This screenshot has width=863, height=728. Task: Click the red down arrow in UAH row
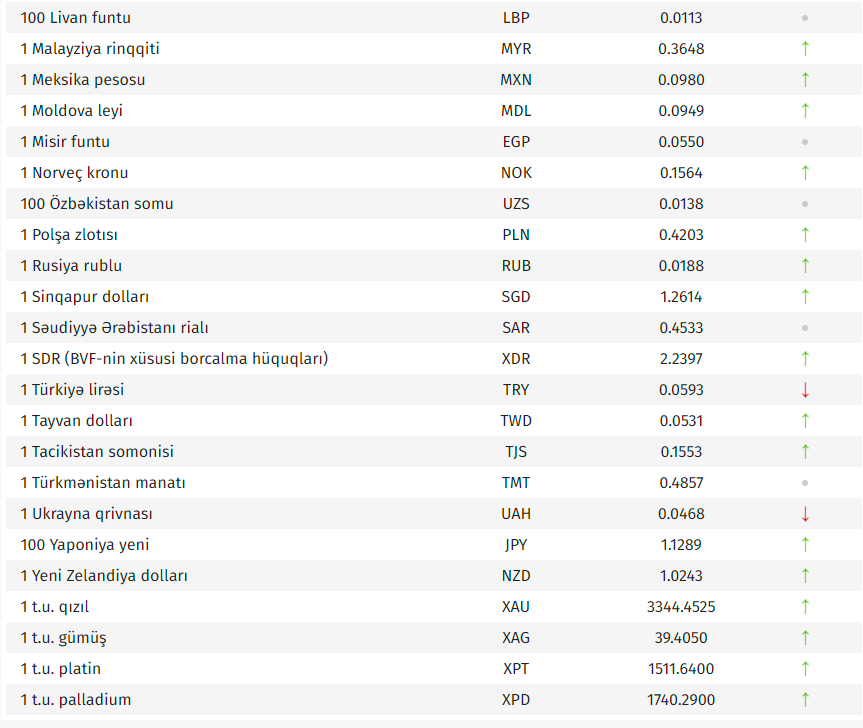click(805, 514)
